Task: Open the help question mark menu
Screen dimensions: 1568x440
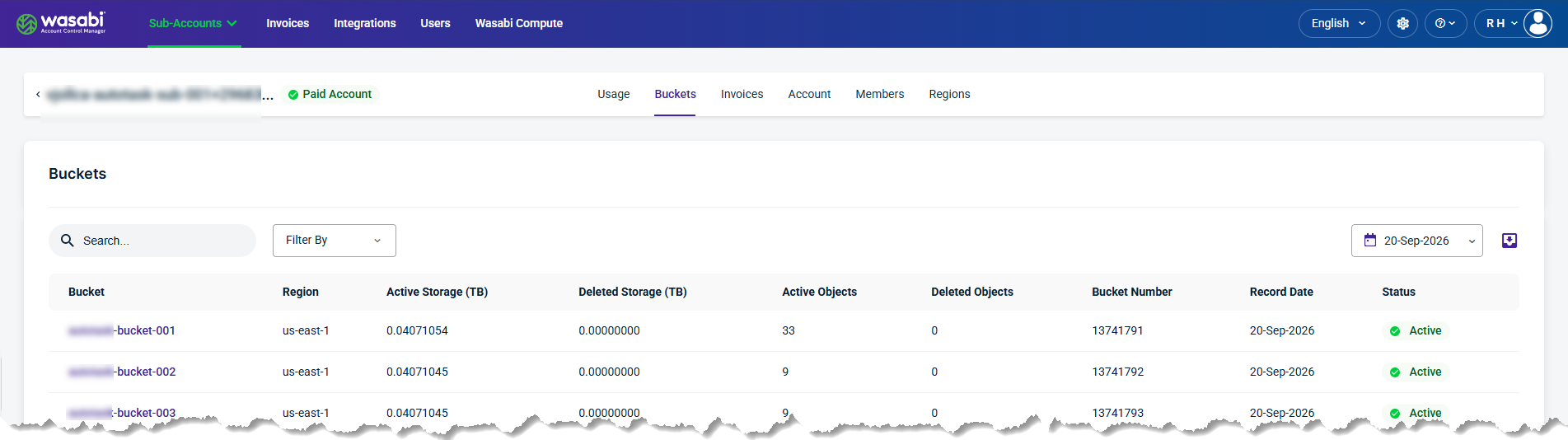Action: [x=1445, y=23]
